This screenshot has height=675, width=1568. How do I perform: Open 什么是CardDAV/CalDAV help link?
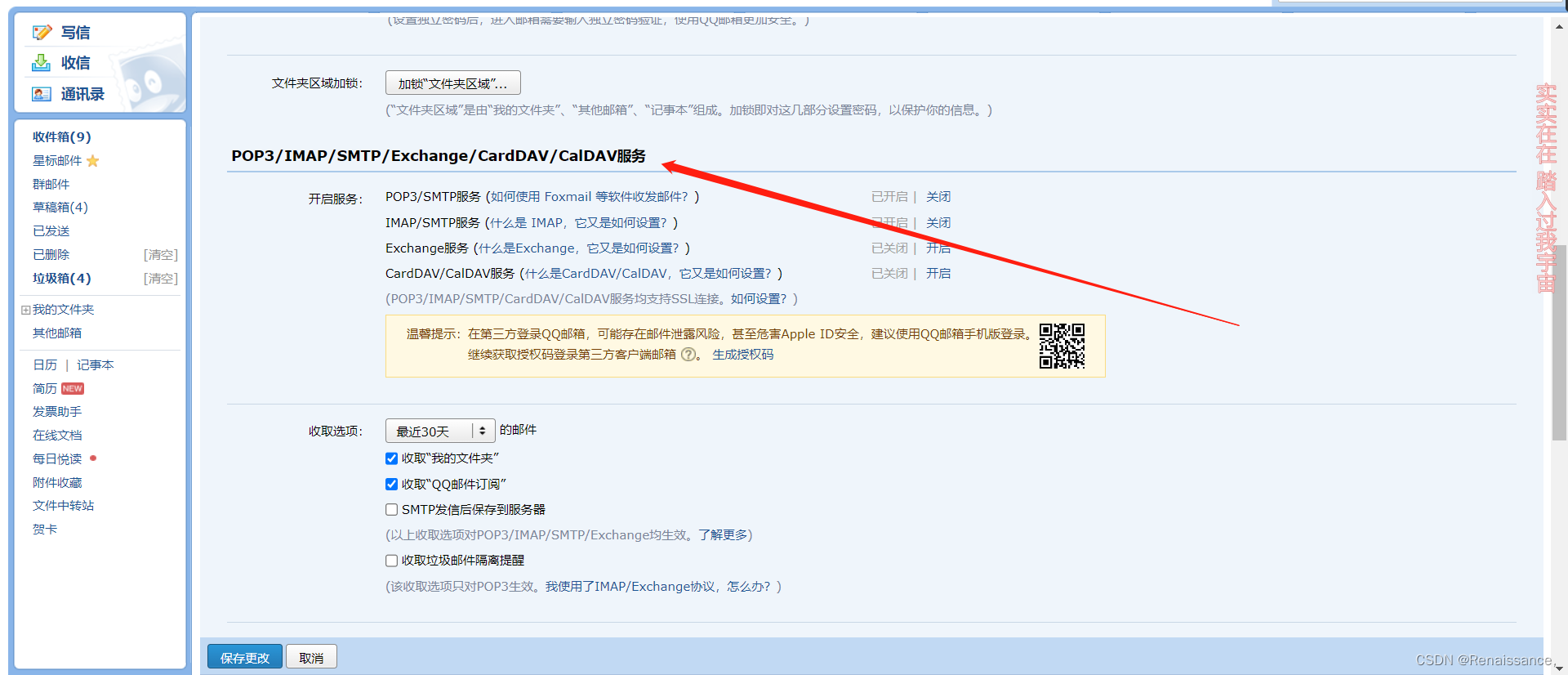pos(648,274)
